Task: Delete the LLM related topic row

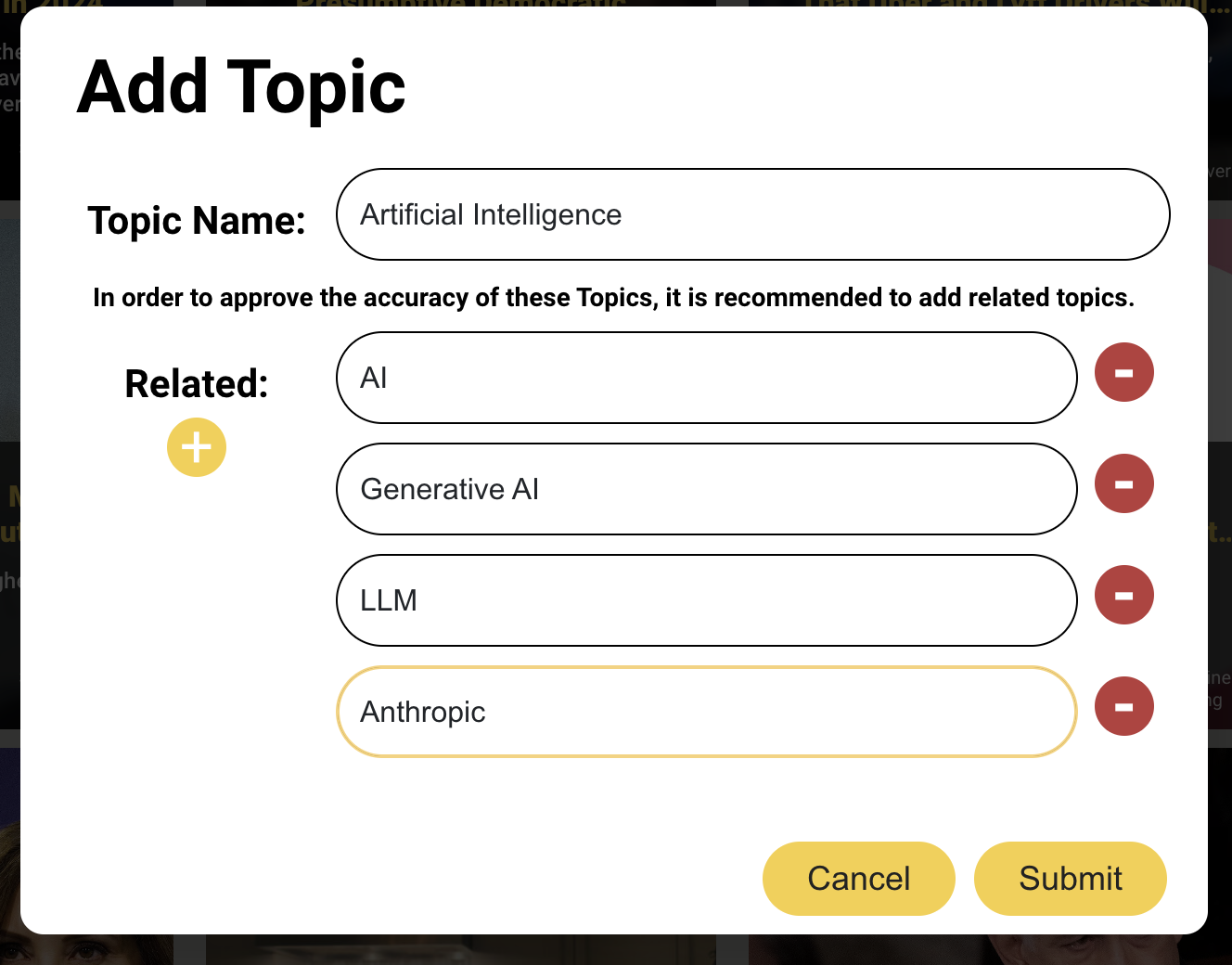Action: (1123, 596)
